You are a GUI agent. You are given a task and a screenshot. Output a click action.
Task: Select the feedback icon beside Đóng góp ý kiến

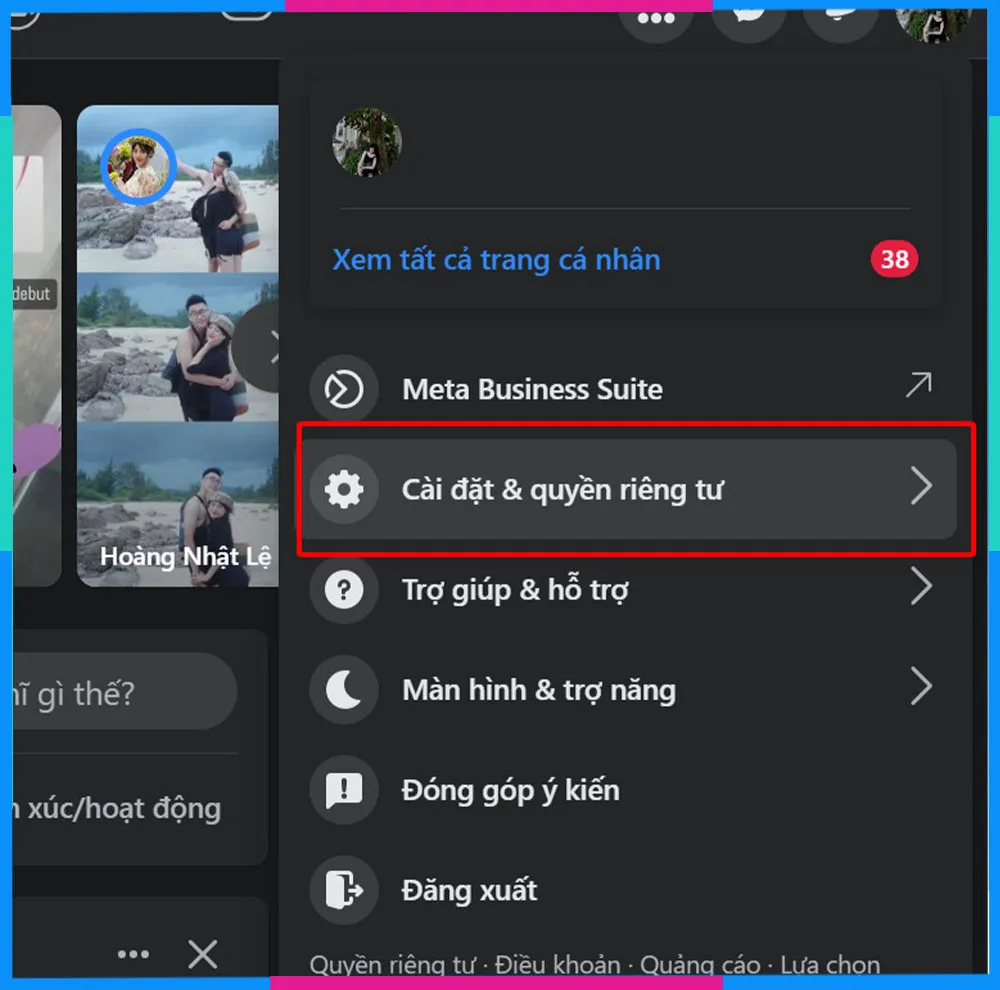(x=344, y=790)
